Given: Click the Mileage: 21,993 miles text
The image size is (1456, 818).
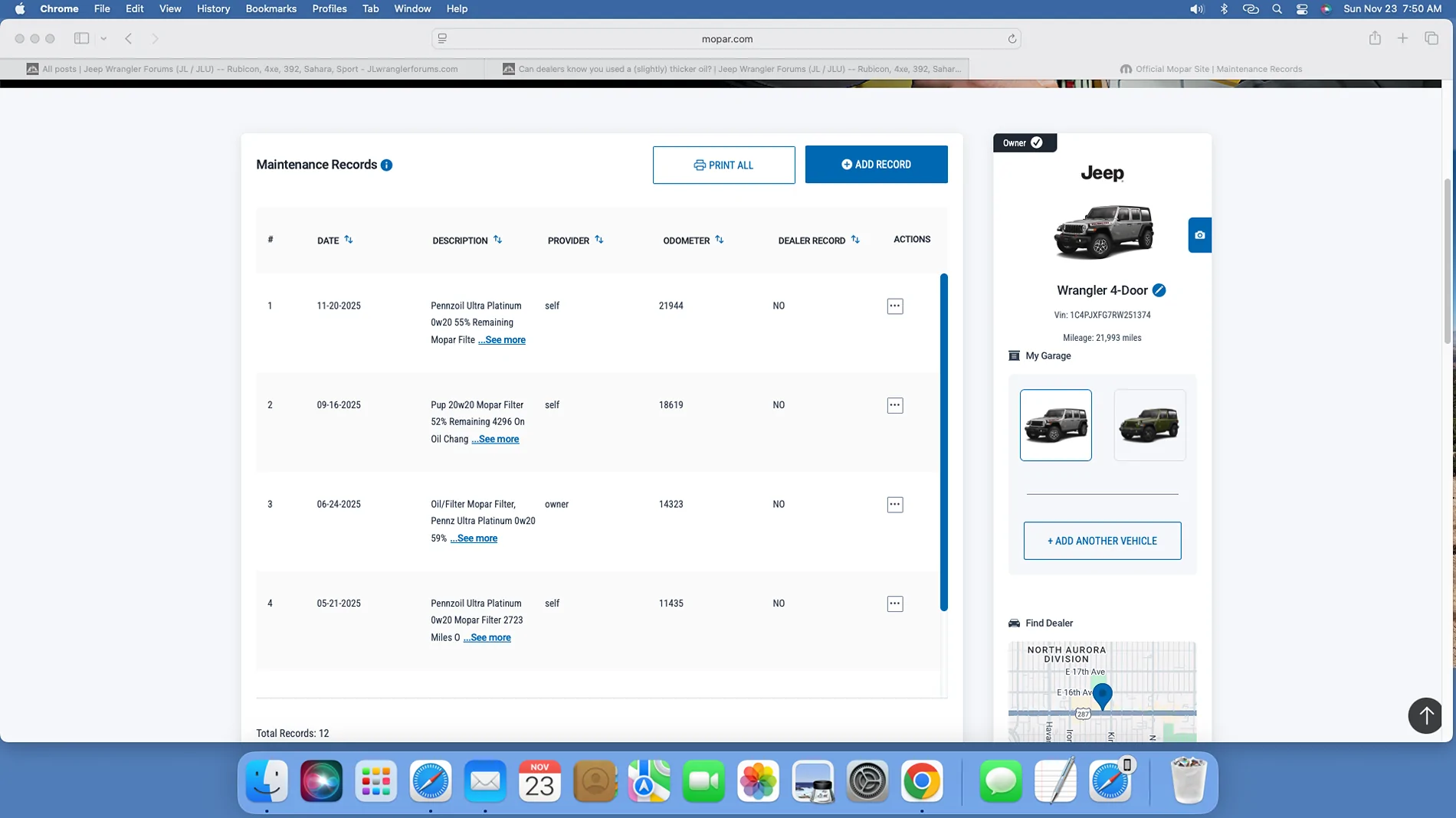Looking at the screenshot, I should click(x=1102, y=338).
